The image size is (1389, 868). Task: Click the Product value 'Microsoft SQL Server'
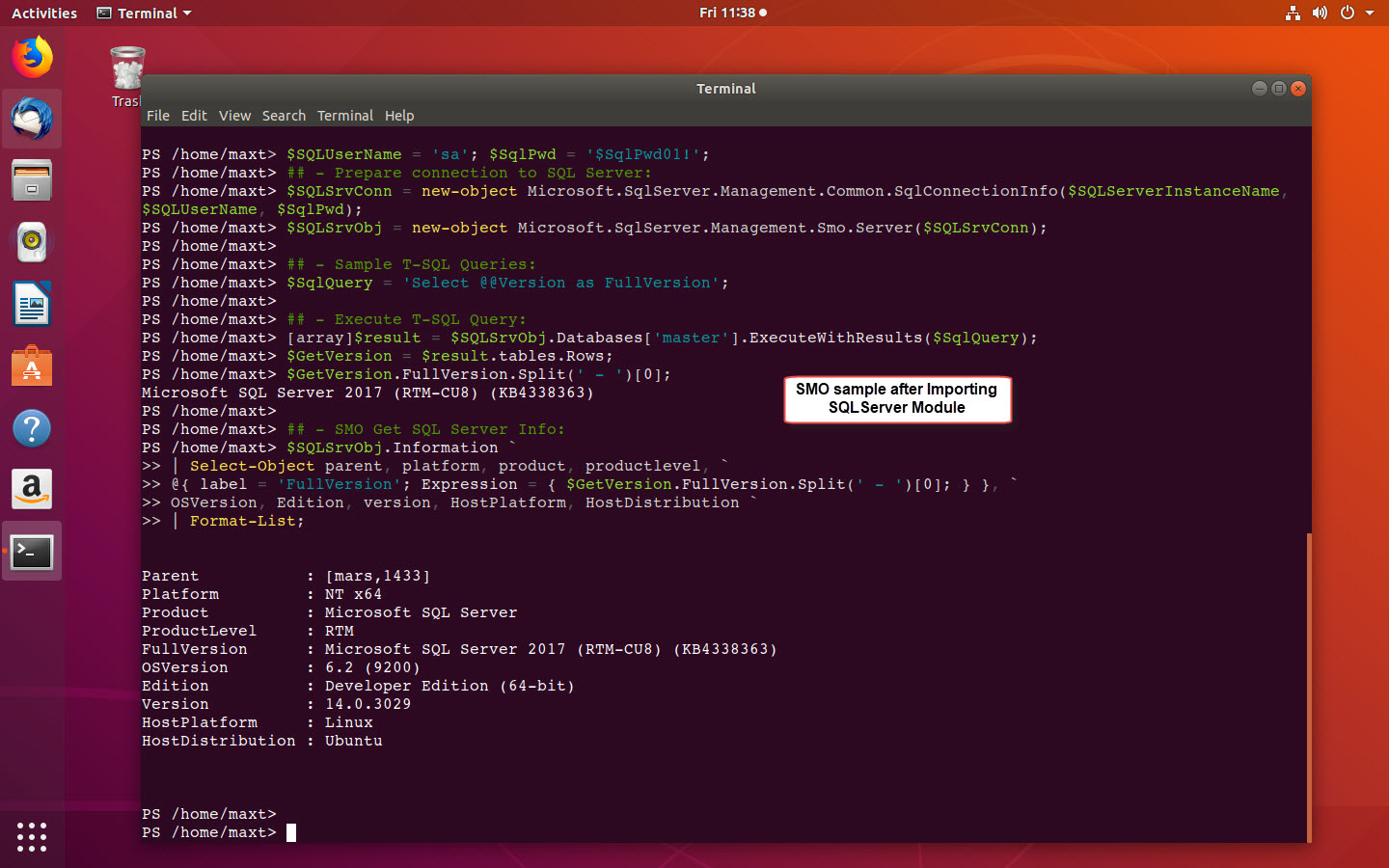(x=422, y=612)
